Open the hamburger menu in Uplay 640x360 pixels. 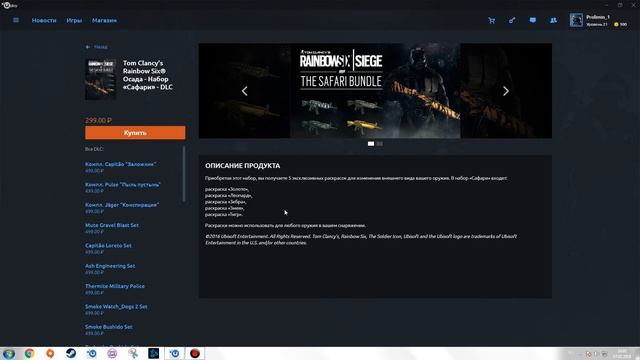16,20
